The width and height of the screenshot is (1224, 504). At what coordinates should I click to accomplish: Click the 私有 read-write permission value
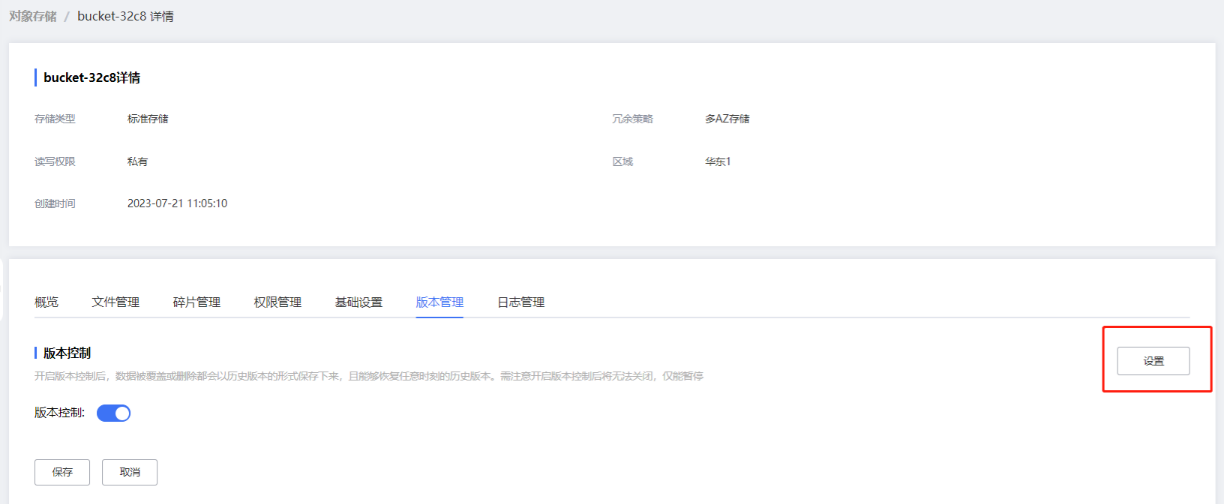(137, 161)
